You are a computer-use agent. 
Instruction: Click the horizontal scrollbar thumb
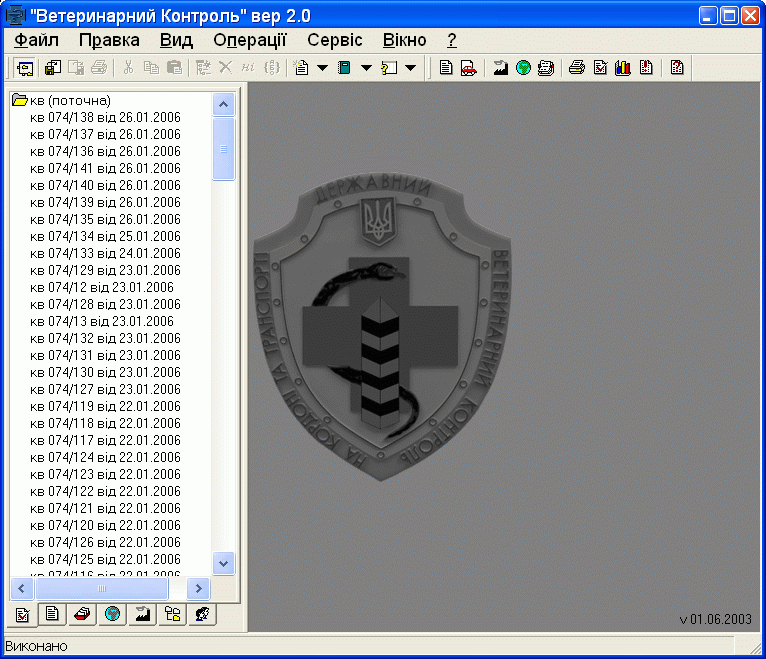click(x=102, y=588)
